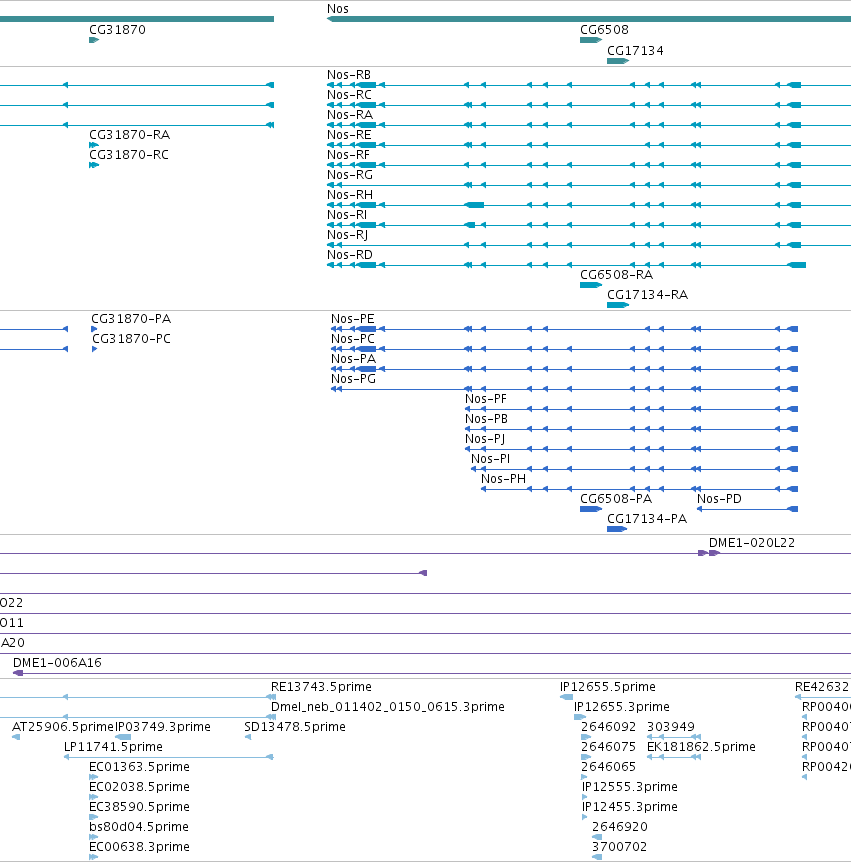Open EC38590.5prime EST entry
Image resolution: width=851 pixels, height=862 pixels.
(x=139, y=806)
